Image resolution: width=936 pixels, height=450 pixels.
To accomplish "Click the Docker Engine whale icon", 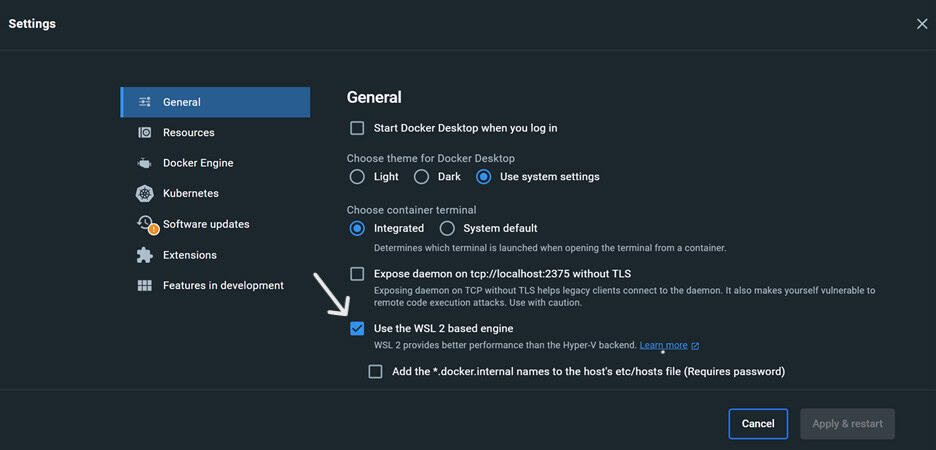I will click(145, 163).
